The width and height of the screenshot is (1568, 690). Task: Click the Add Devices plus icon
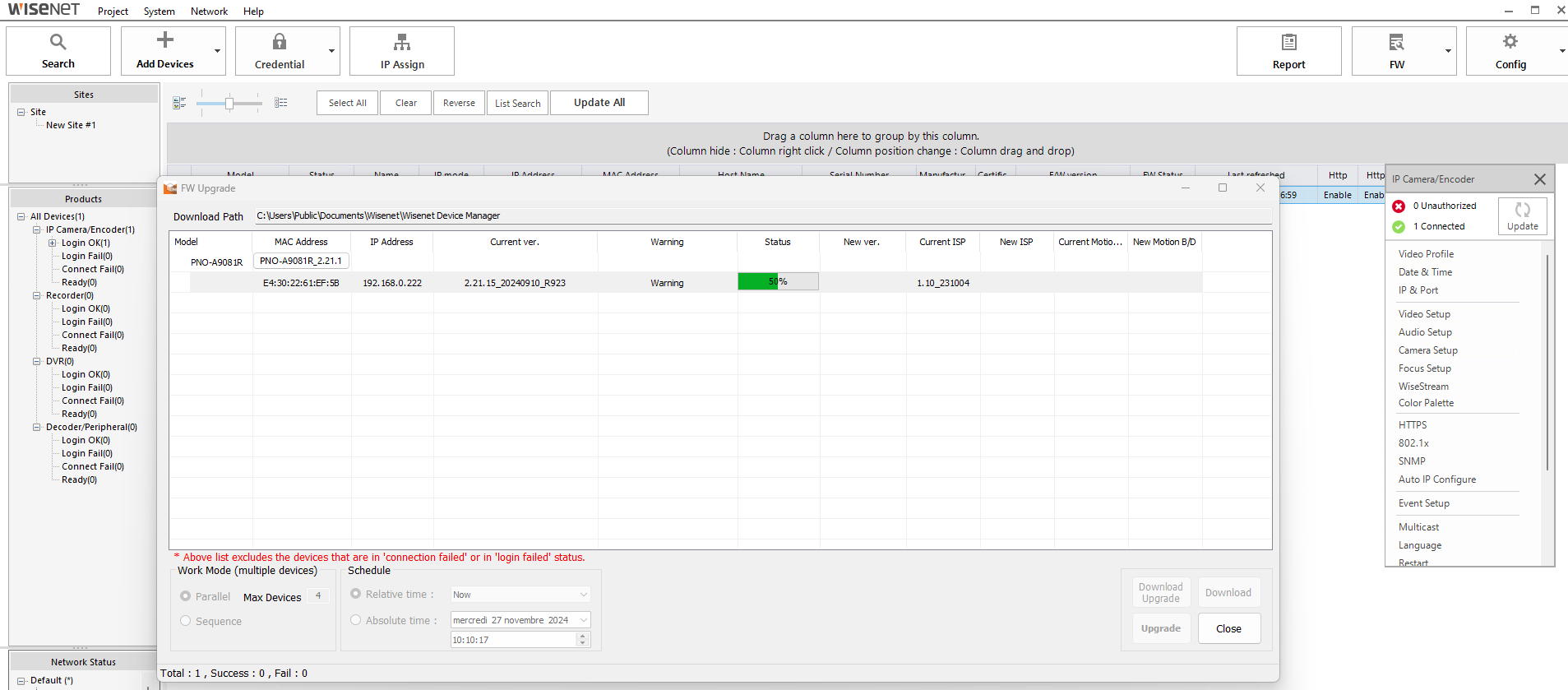165,40
